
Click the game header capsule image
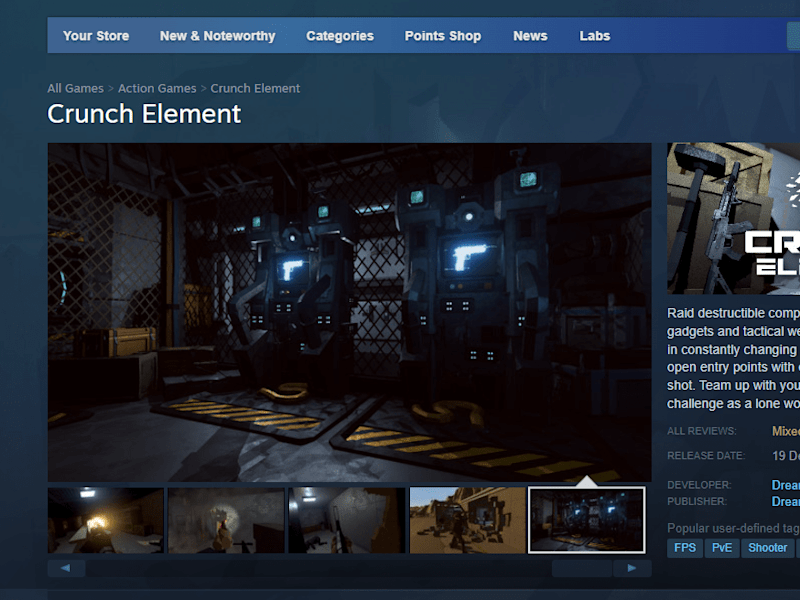[733, 218]
